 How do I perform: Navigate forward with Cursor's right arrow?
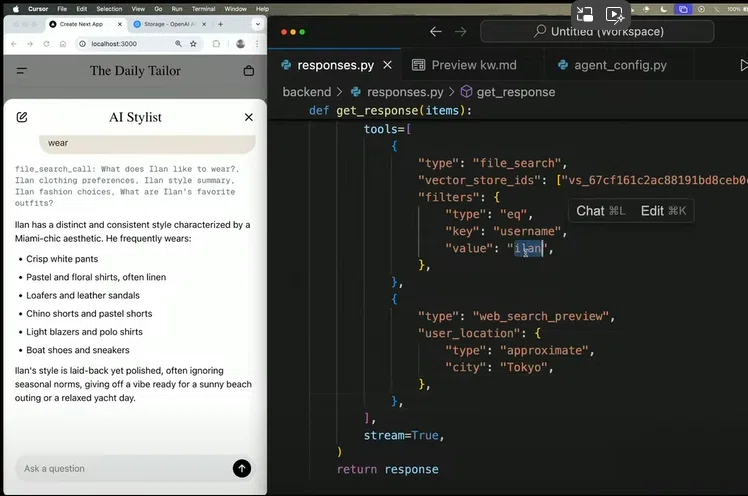pyautogui.click(x=460, y=32)
